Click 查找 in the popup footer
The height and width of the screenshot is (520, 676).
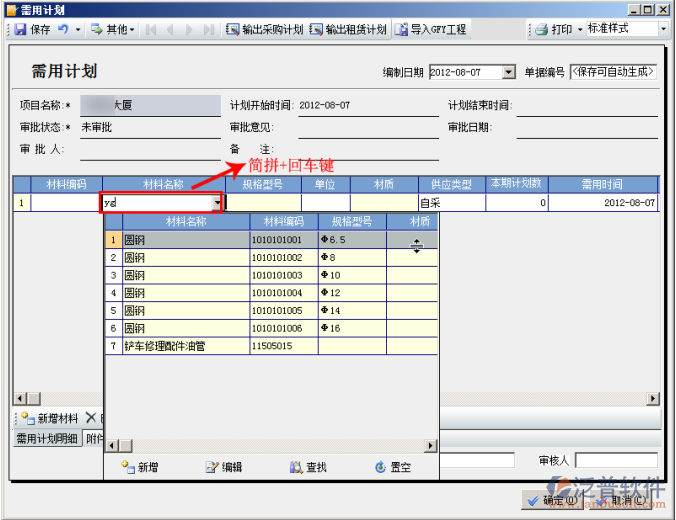pos(308,467)
